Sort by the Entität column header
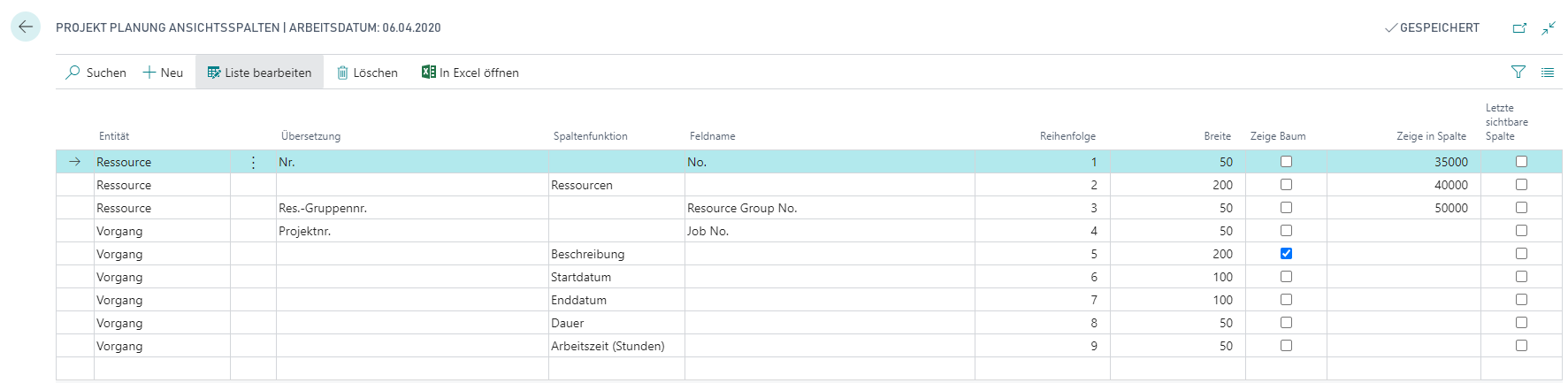 [114, 136]
